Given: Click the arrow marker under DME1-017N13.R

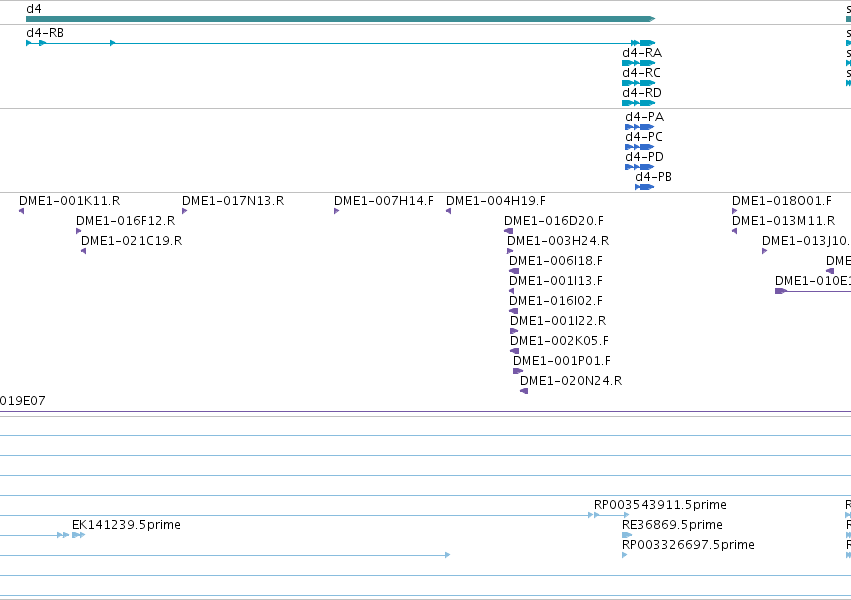Looking at the screenshot, I should pyautogui.click(x=185, y=211).
